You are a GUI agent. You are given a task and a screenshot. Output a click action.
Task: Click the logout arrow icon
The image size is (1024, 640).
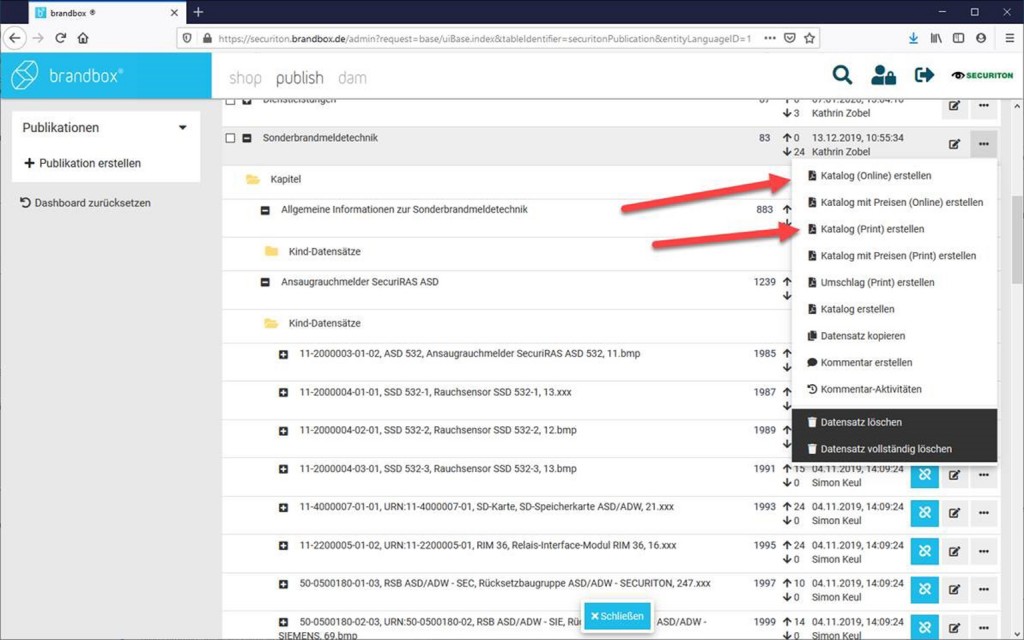(924, 75)
